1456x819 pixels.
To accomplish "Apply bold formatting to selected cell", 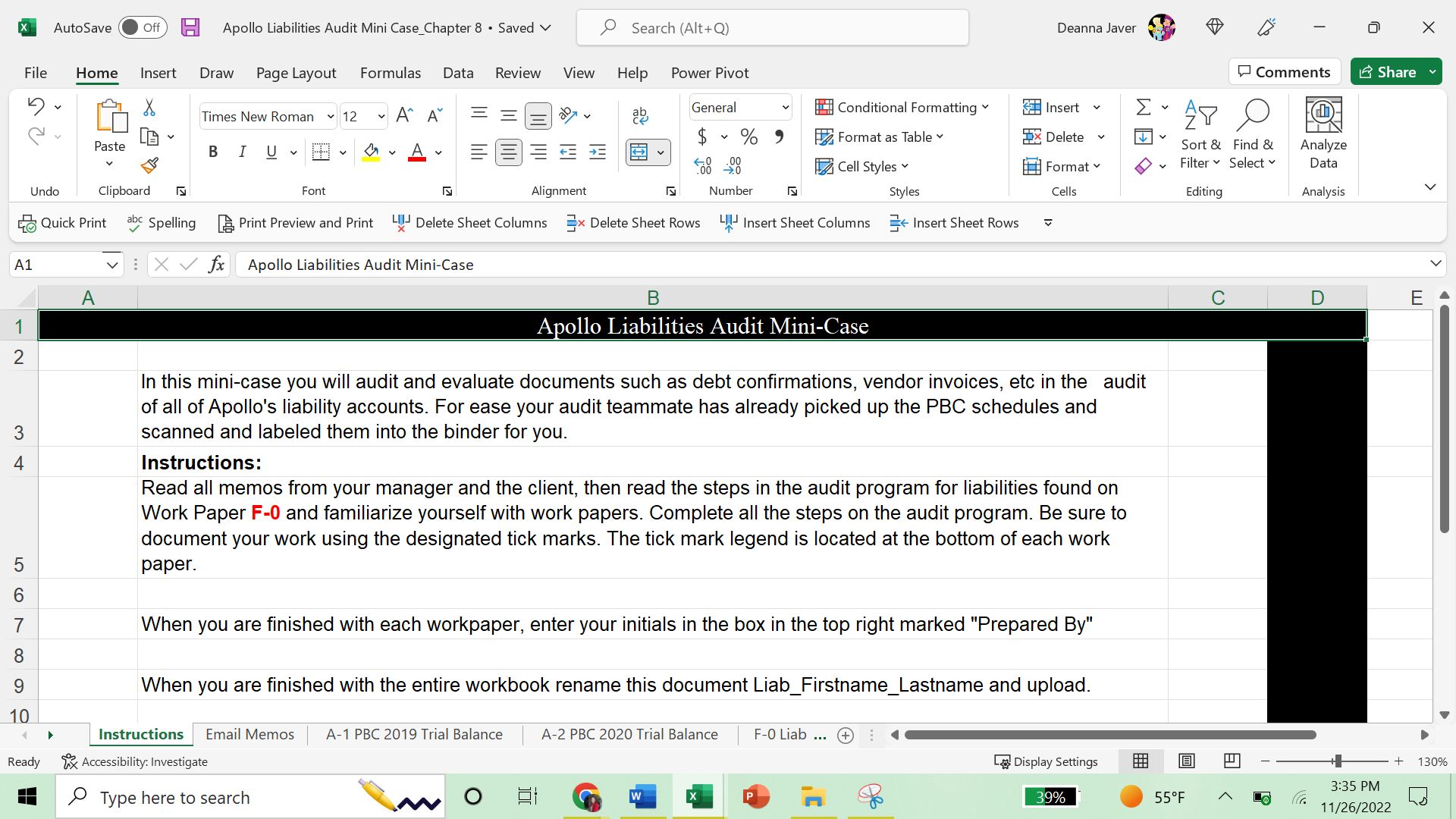I will click(x=212, y=152).
